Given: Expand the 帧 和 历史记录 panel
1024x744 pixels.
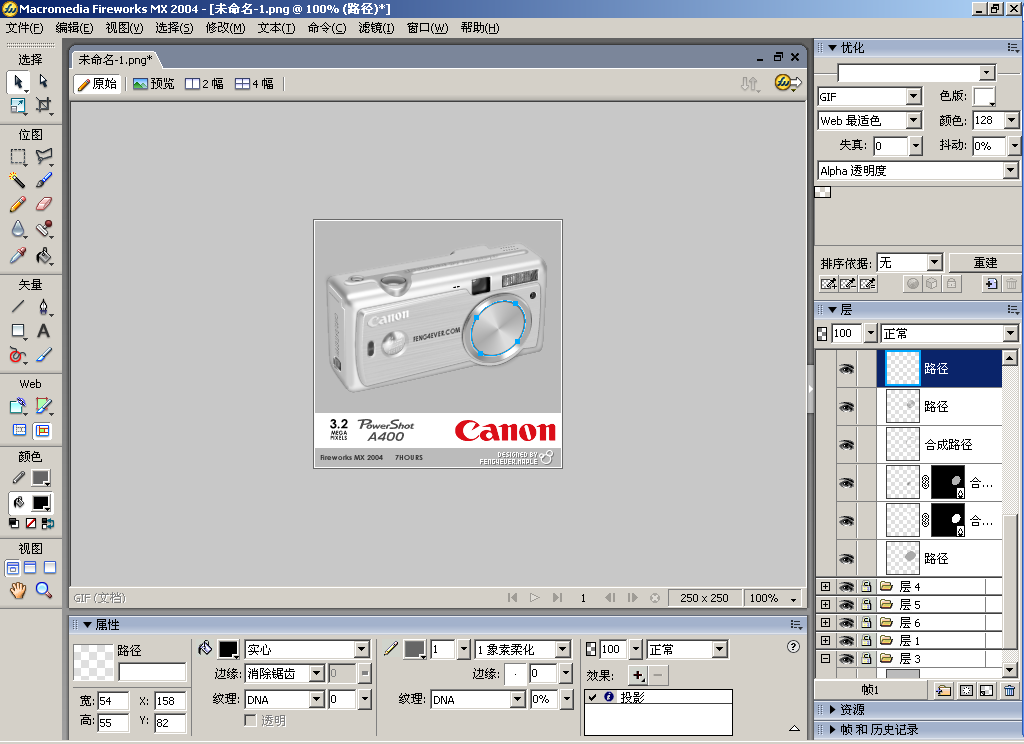Looking at the screenshot, I should pyautogui.click(x=833, y=730).
